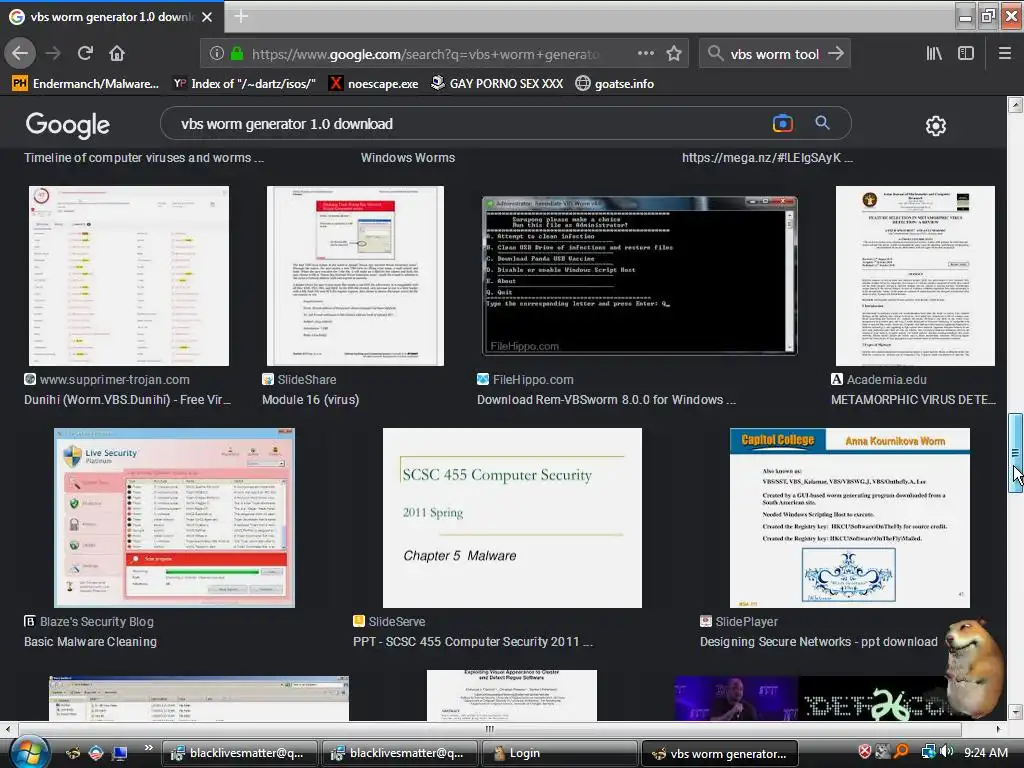Click the horizontal scrollbar thumb
1024x768 pixels.
(x=489, y=729)
